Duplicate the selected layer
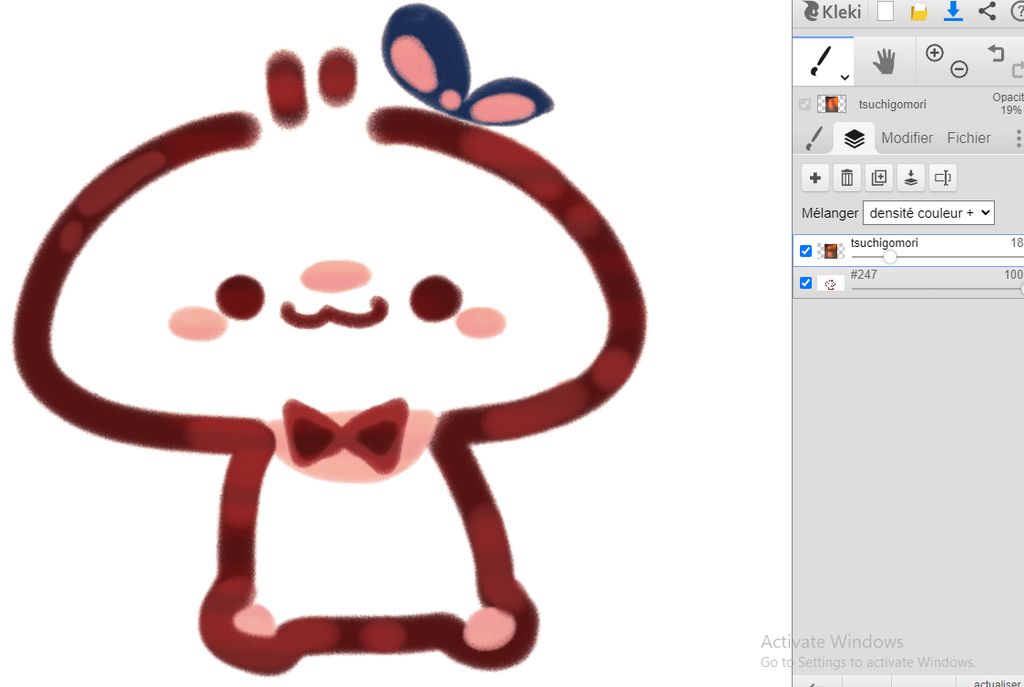Image resolution: width=1024 pixels, height=687 pixels. [879, 178]
